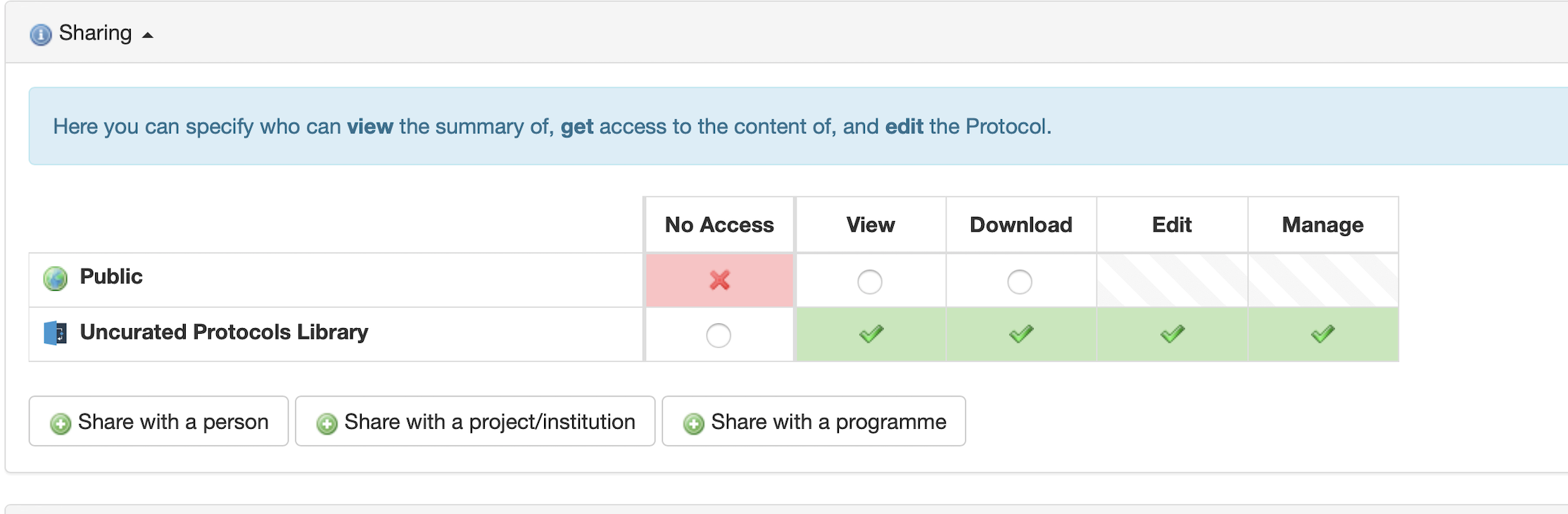Click the green checkmark under View column
Image resolution: width=1568 pixels, height=514 pixels.
pyautogui.click(x=871, y=334)
